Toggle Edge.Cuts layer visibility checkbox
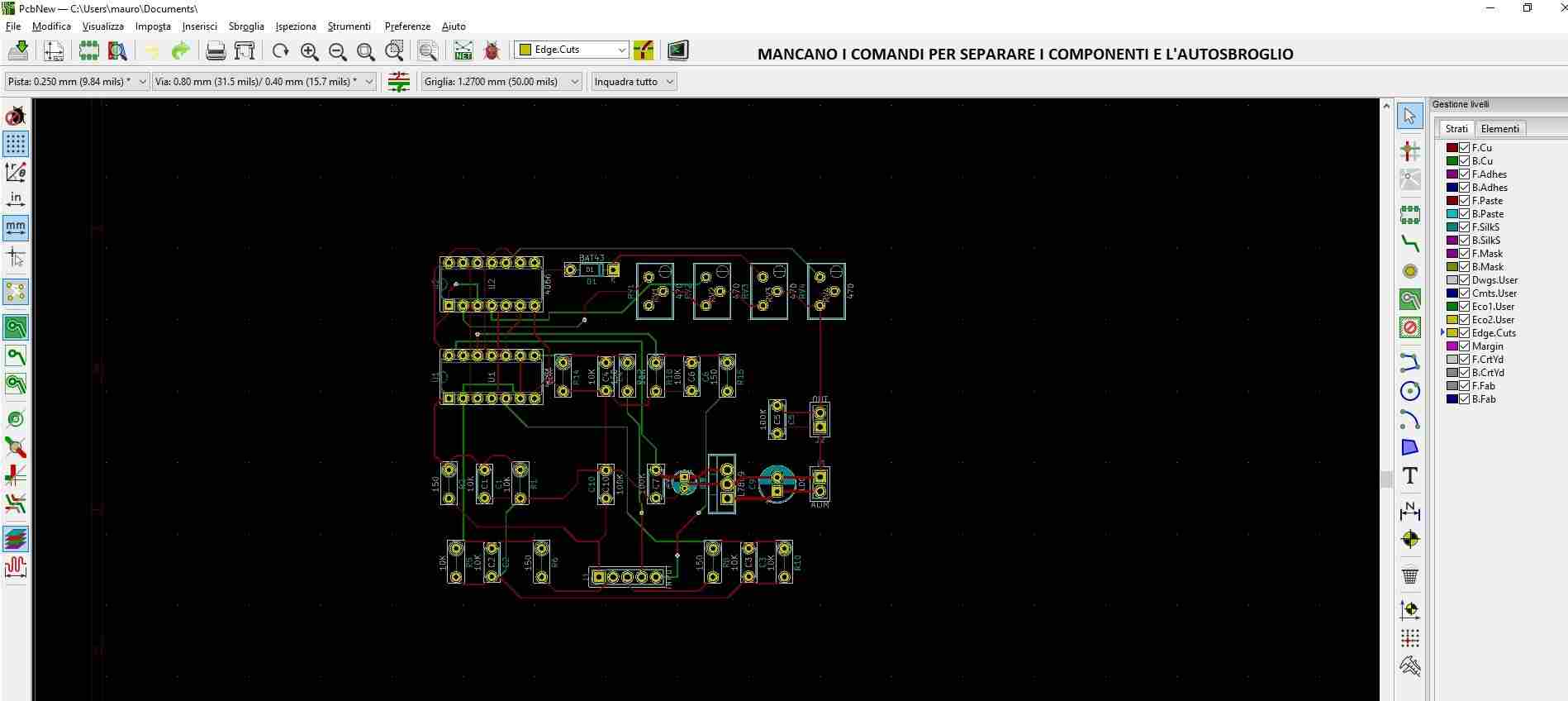Viewport: 1568px width, 701px height. tap(1465, 333)
